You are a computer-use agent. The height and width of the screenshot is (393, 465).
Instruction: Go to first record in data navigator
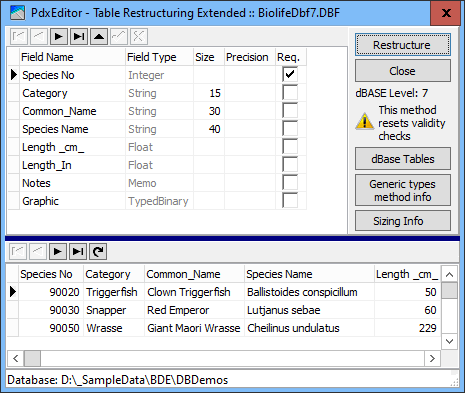18,251
